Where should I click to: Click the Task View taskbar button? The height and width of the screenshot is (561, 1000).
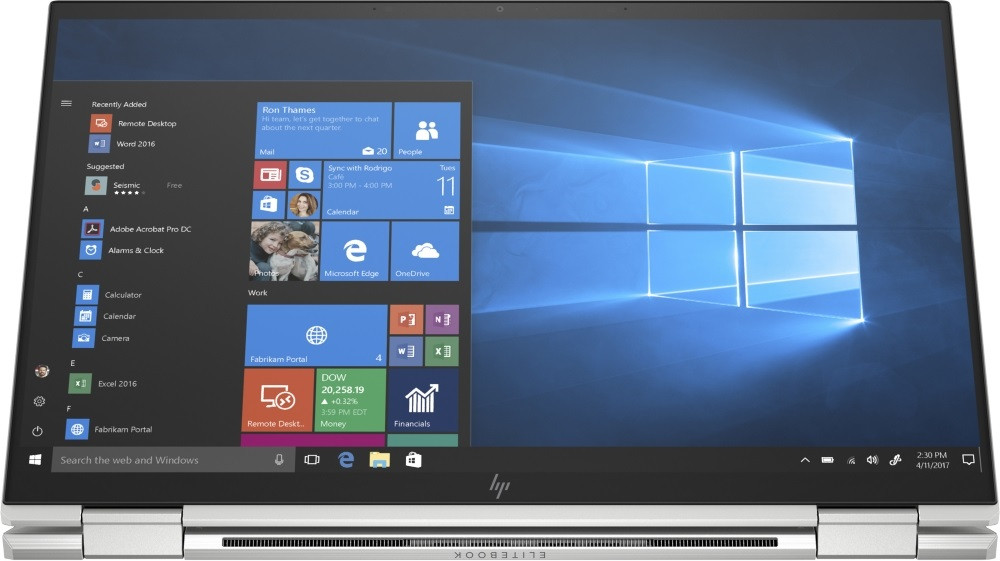(x=312, y=460)
